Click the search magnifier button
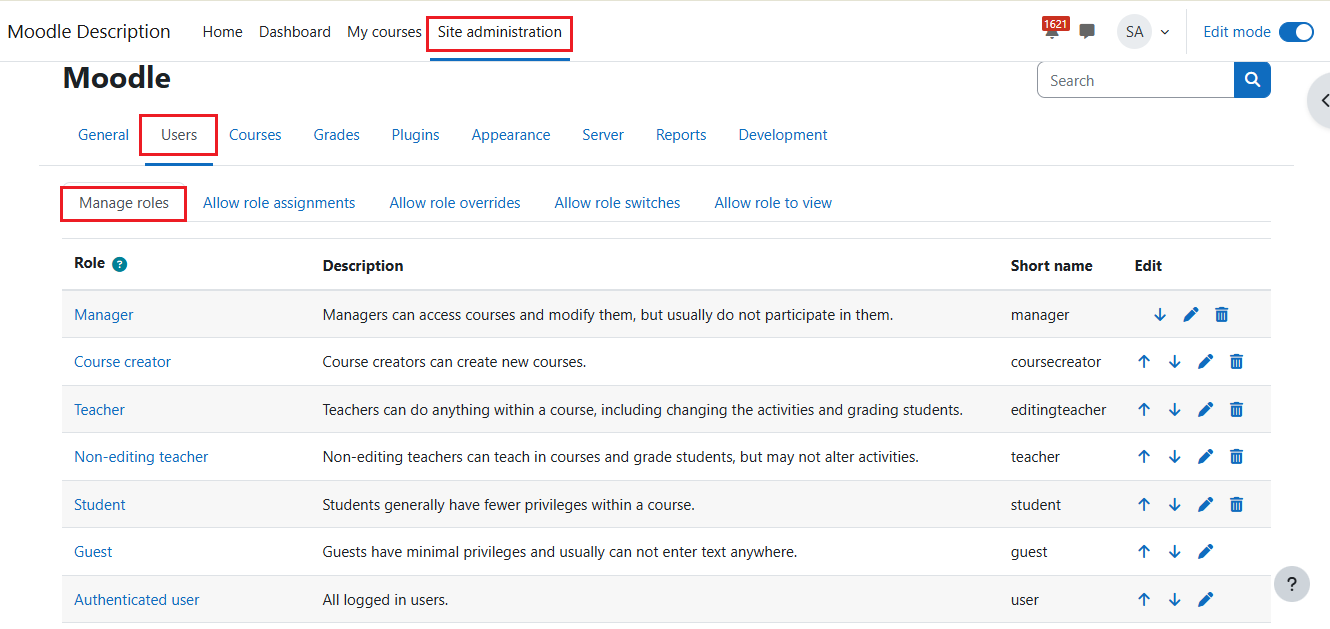The image size is (1330, 629). [1252, 80]
